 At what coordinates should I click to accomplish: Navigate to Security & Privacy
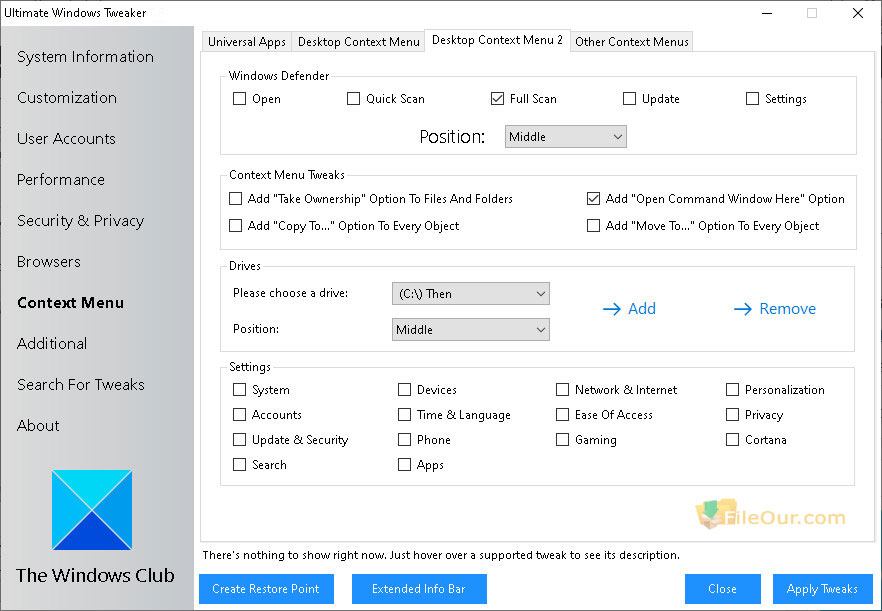(x=80, y=221)
